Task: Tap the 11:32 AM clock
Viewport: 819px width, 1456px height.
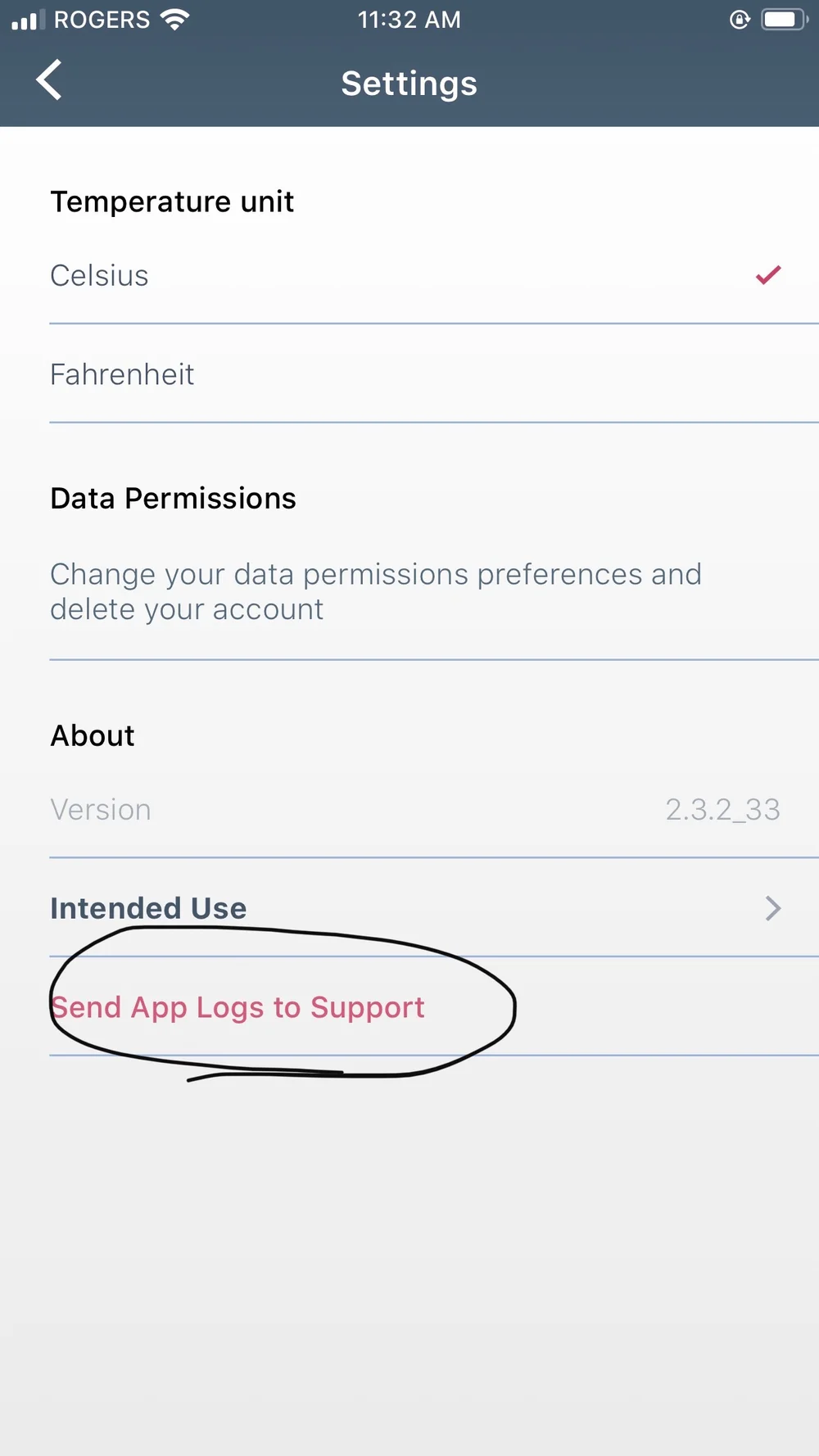Action: click(409, 20)
